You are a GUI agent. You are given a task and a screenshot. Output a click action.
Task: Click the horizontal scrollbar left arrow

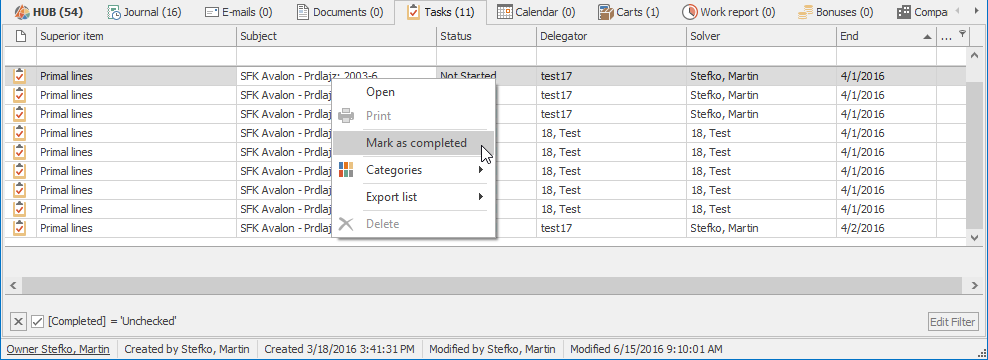(13, 286)
